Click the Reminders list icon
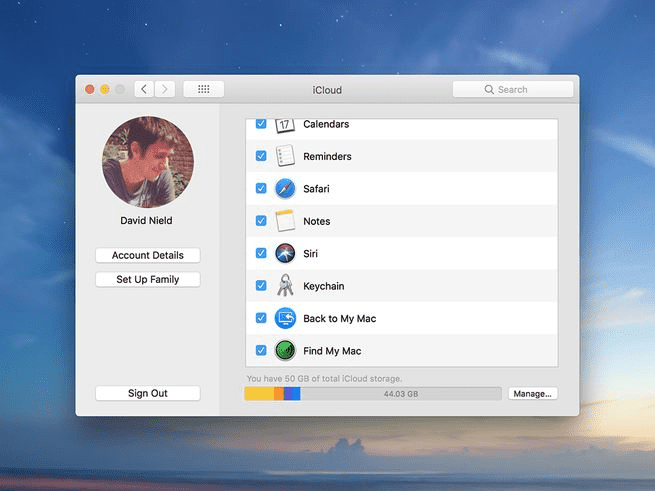The height and width of the screenshot is (491, 655). click(285, 156)
